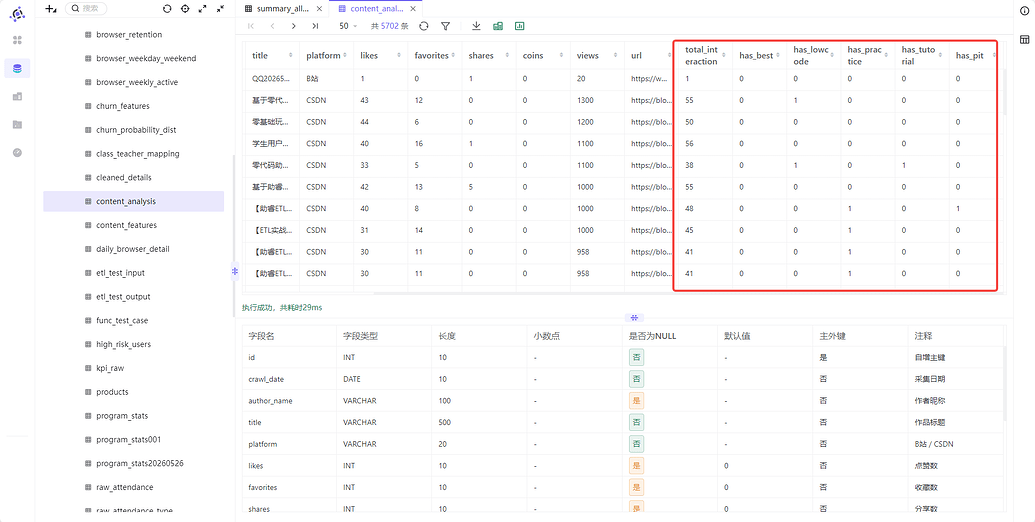
Task: Select content_analysis table
Action: tap(134, 201)
